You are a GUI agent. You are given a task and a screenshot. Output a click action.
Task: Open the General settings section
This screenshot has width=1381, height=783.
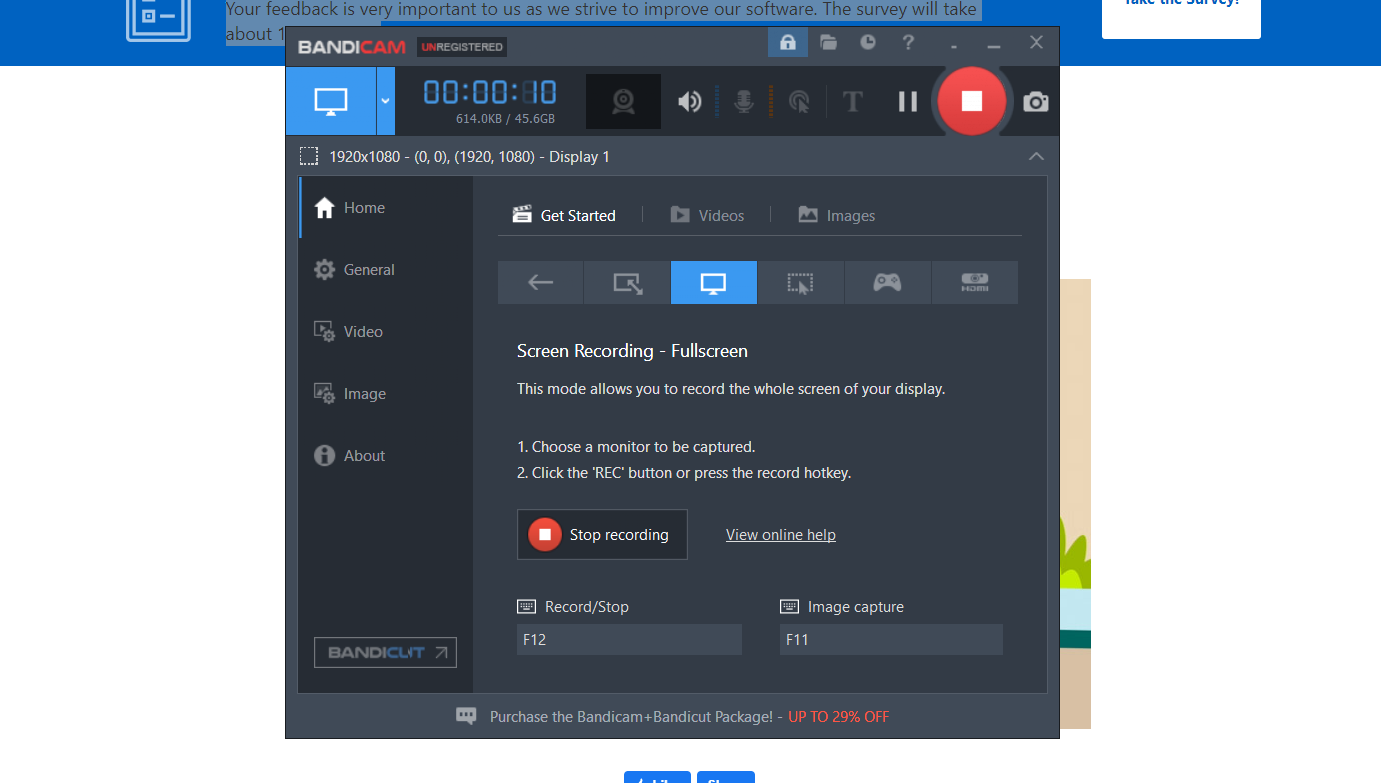pyautogui.click(x=386, y=270)
